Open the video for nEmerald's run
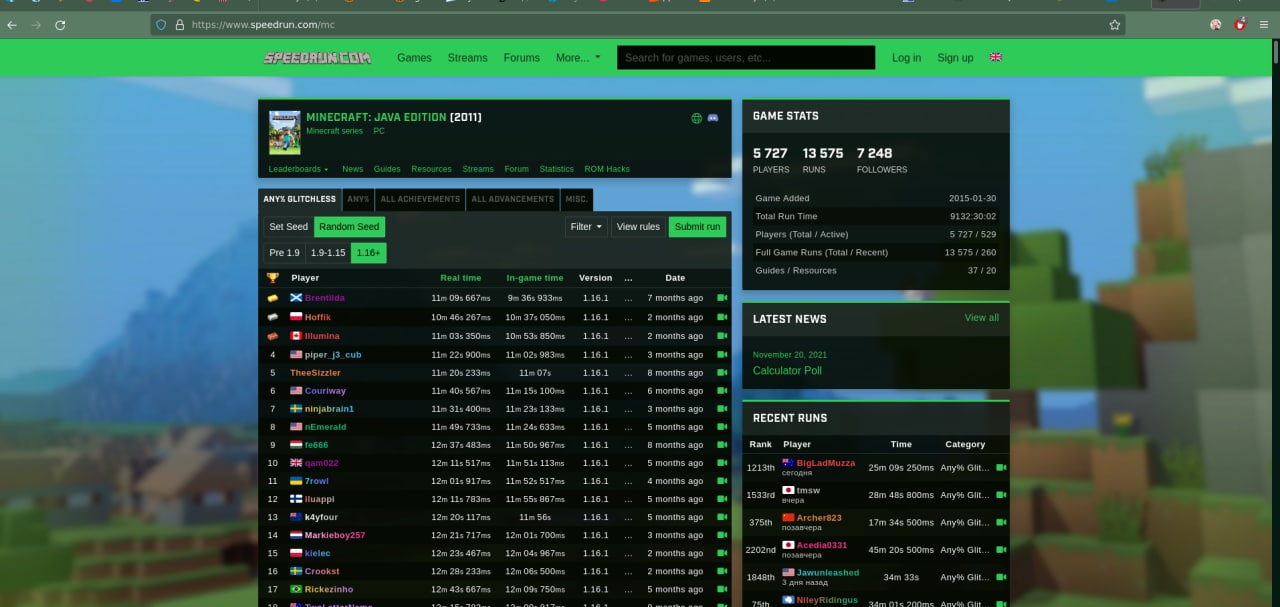This screenshot has width=1280, height=607. click(x=722, y=427)
